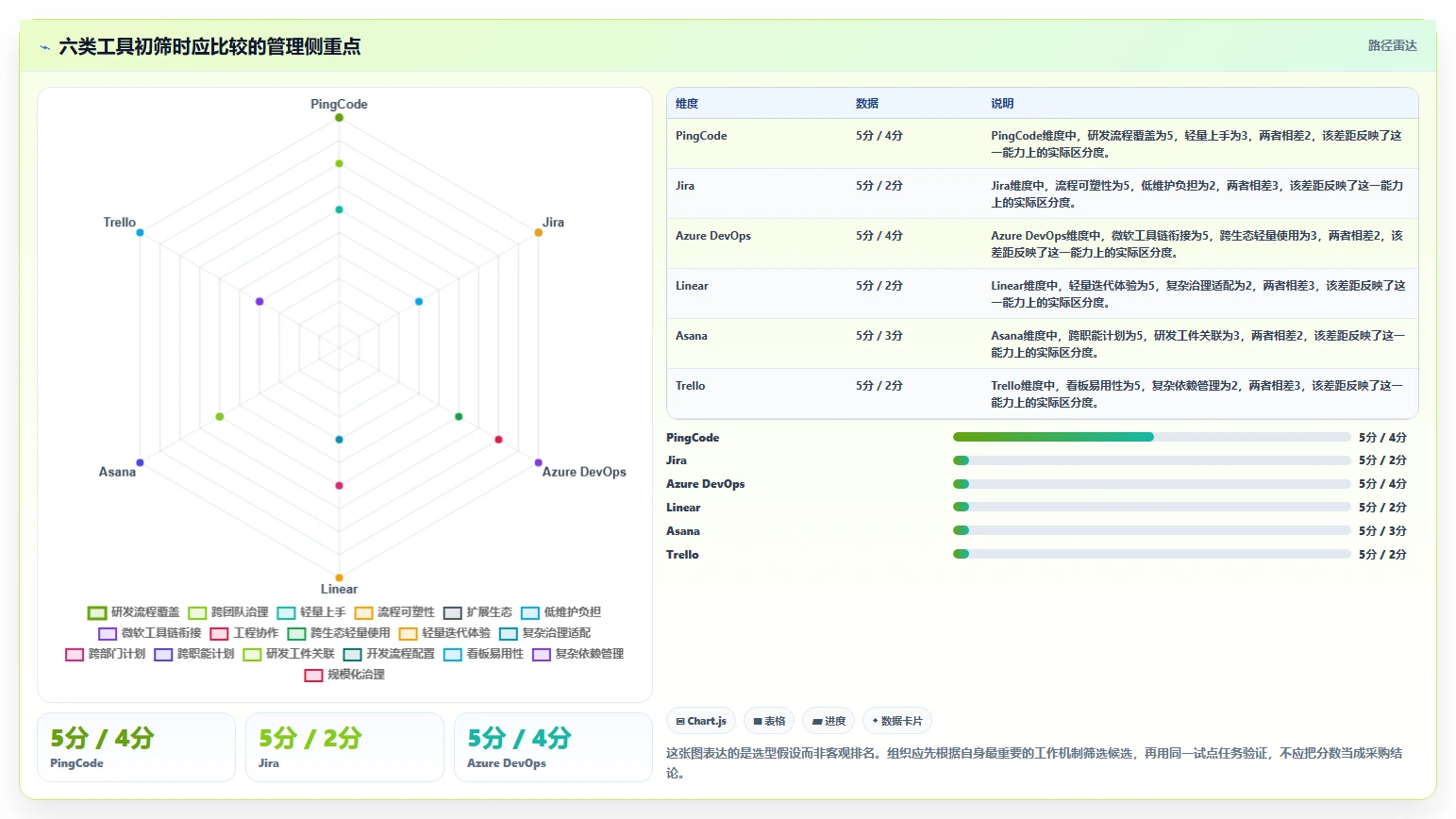Click the lightning icon beside the panel title

(x=44, y=47)
